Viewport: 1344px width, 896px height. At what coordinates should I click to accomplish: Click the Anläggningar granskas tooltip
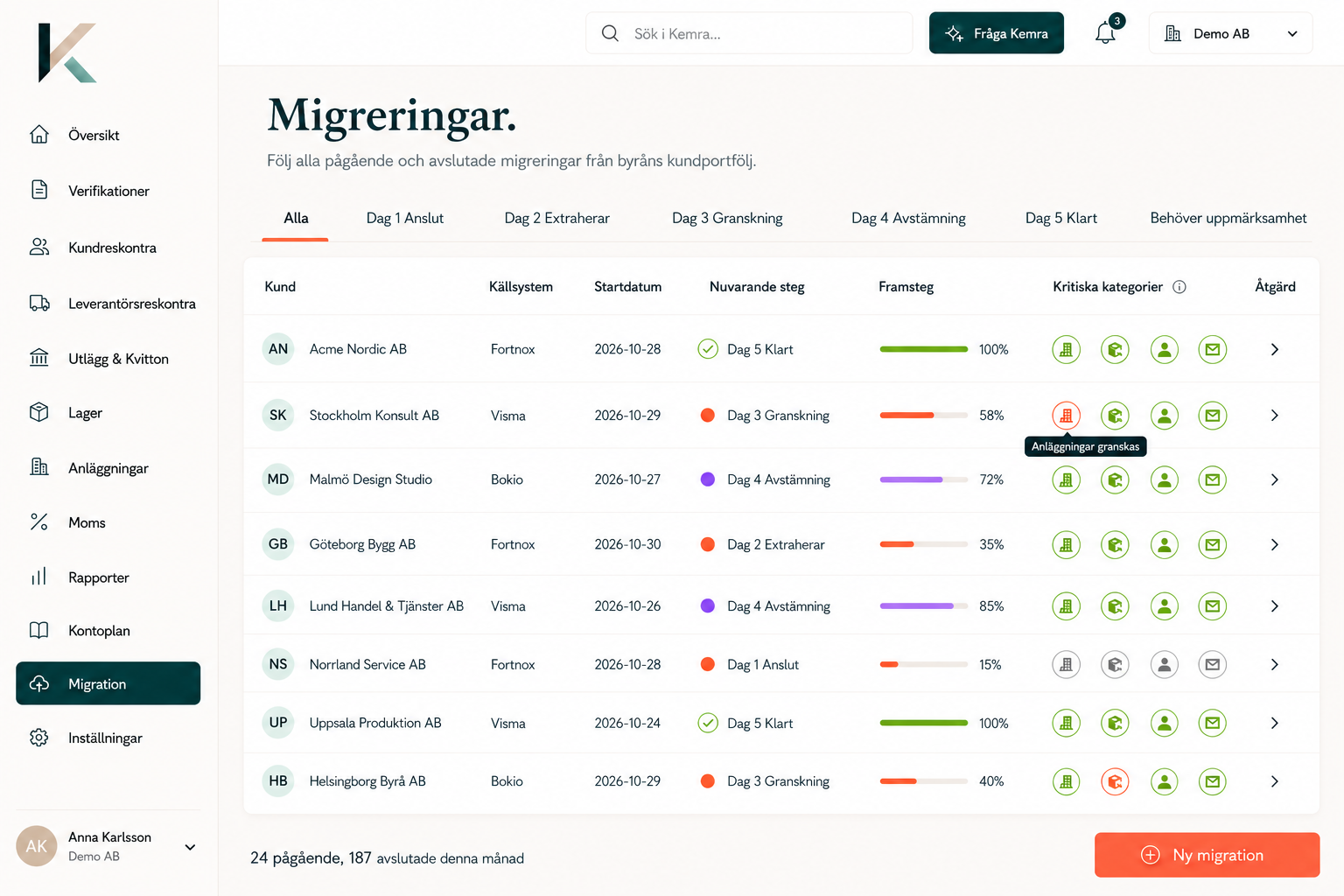1085,446
